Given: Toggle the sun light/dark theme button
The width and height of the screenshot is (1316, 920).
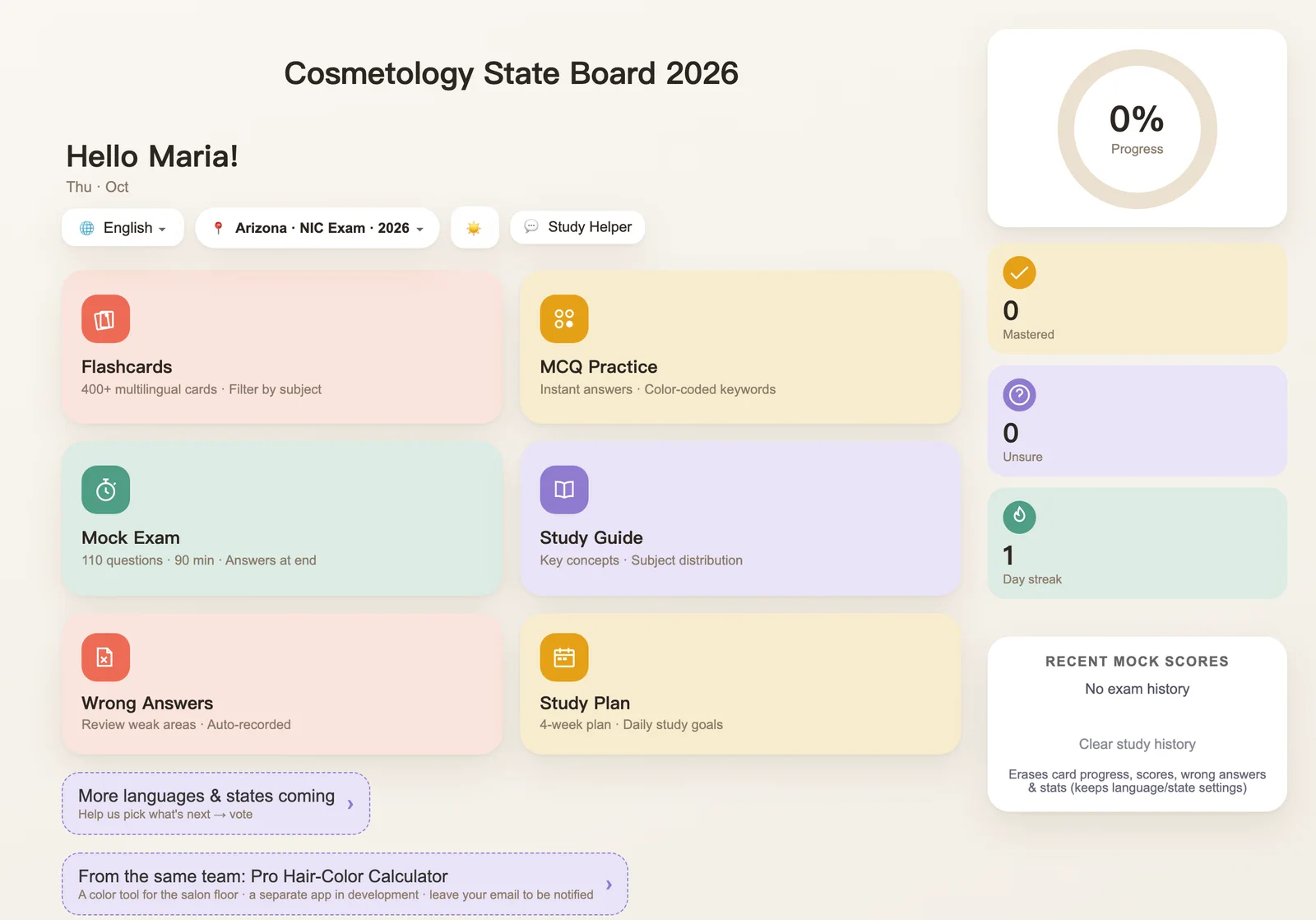Looking at the screenshot, I should (x=475, y=228).
